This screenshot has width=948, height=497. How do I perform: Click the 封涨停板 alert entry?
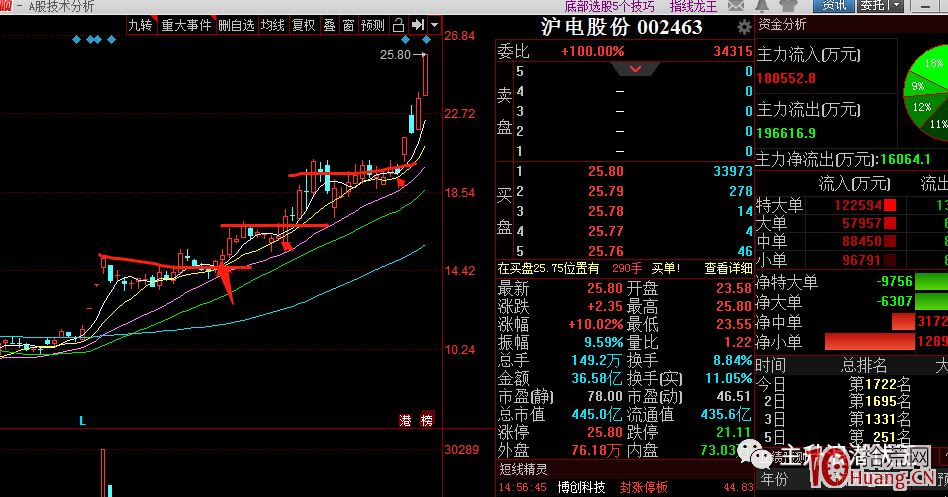(643, 487)
